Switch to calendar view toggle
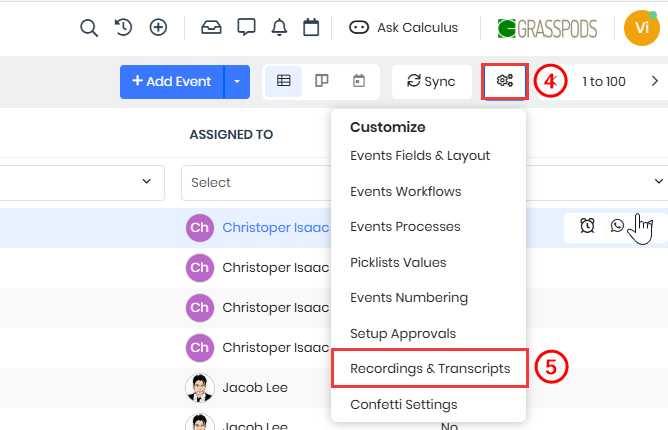Screen dimensions: 668x430 pyautogui.click(x=358, y=81)
